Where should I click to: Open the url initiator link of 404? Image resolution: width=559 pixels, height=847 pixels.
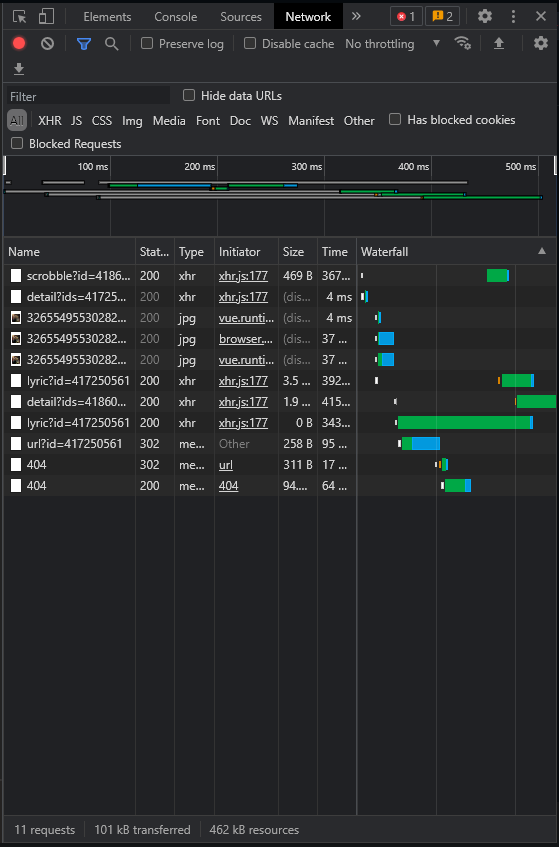click(226, 465)
